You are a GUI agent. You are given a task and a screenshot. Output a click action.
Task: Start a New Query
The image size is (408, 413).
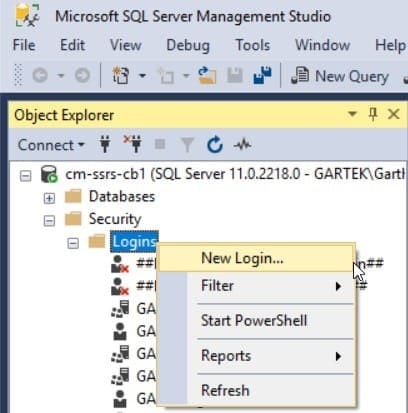[x=340, y=76]
